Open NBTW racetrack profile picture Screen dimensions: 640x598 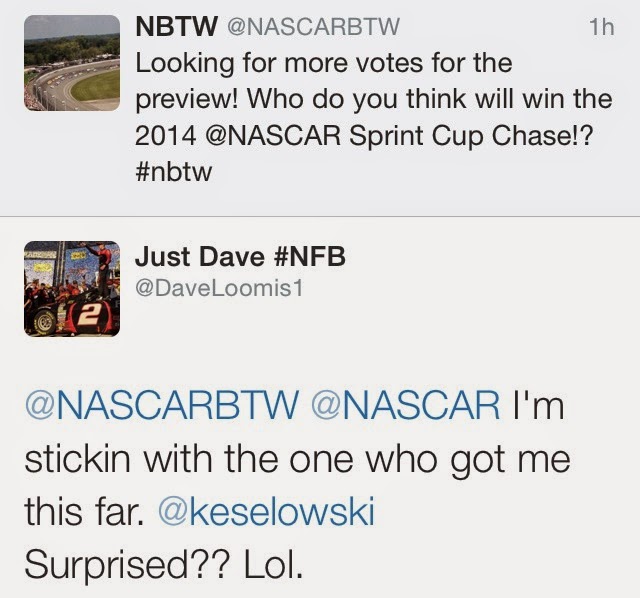click(x=72, y=63)
